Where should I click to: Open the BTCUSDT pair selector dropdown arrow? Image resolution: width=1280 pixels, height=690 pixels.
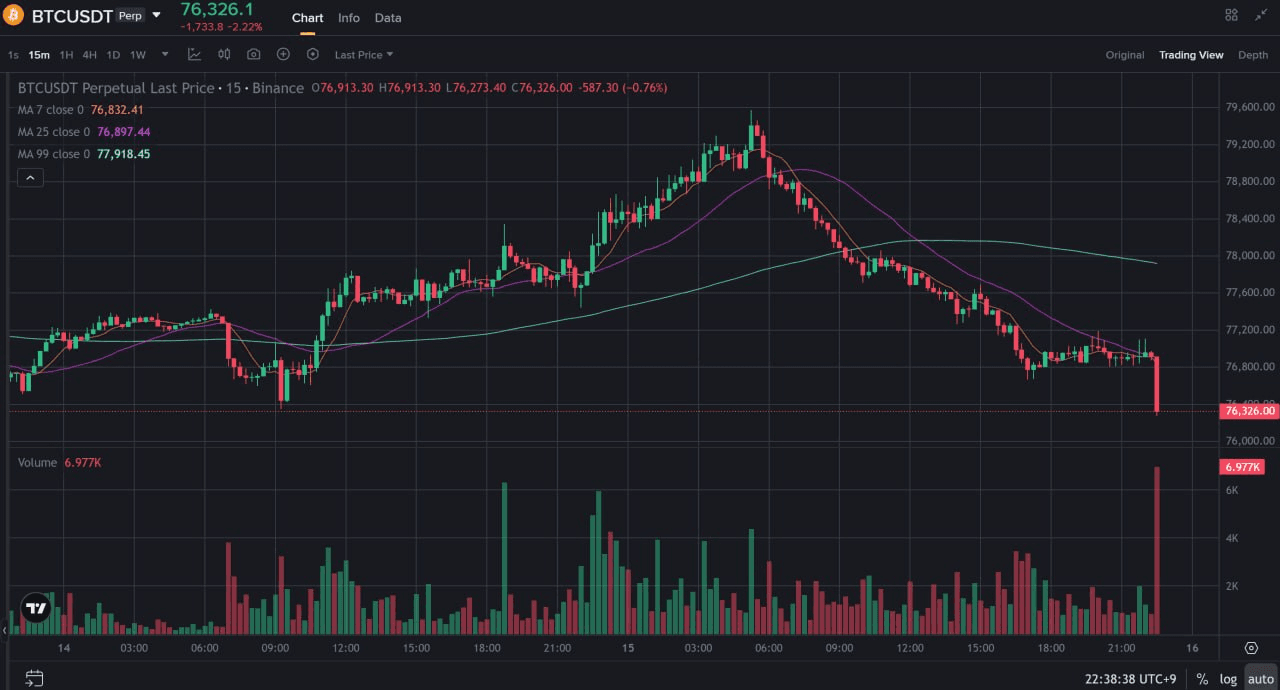(x=156, y=16)
